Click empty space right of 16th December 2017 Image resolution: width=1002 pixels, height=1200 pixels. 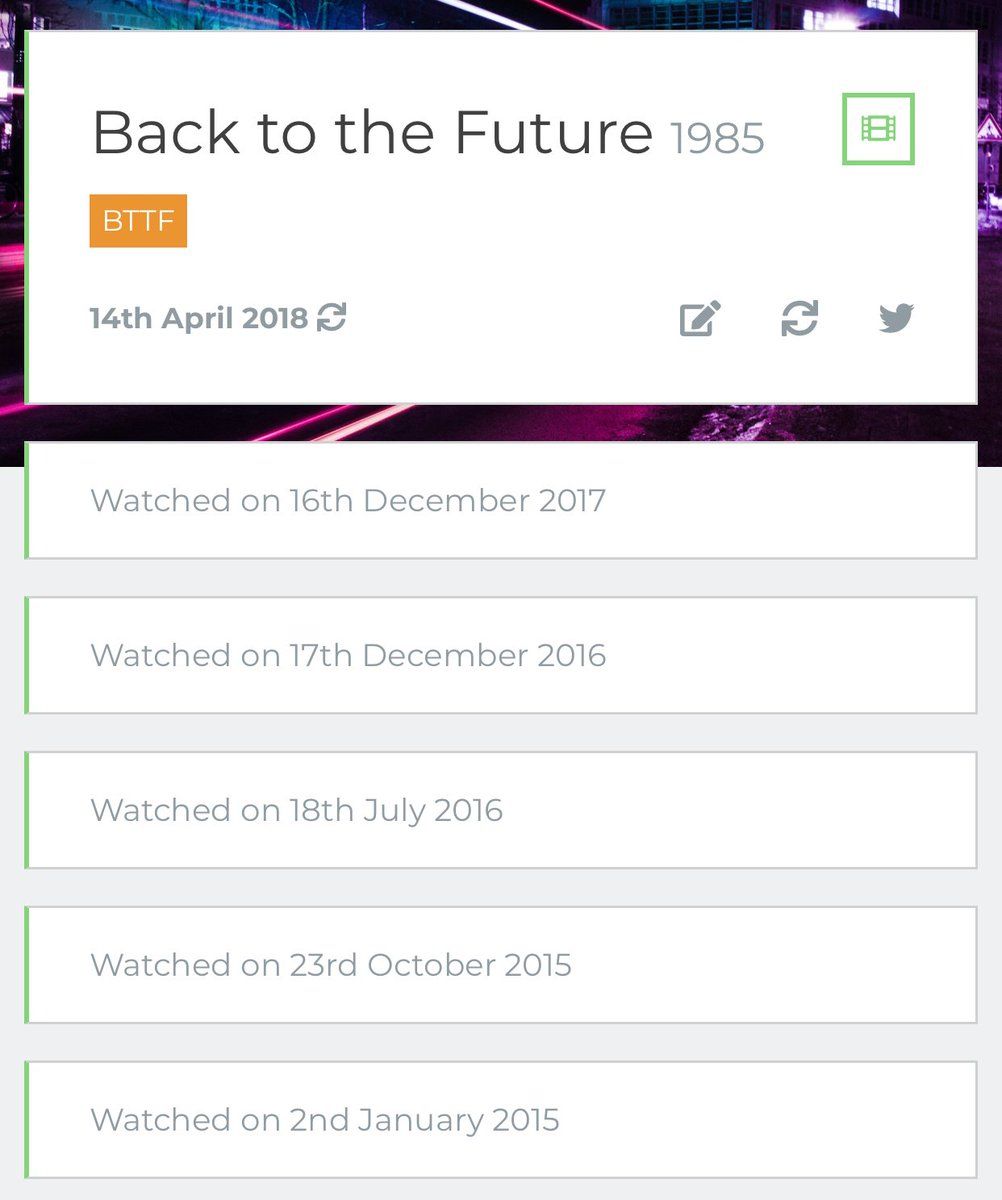[x=790, y=500]
